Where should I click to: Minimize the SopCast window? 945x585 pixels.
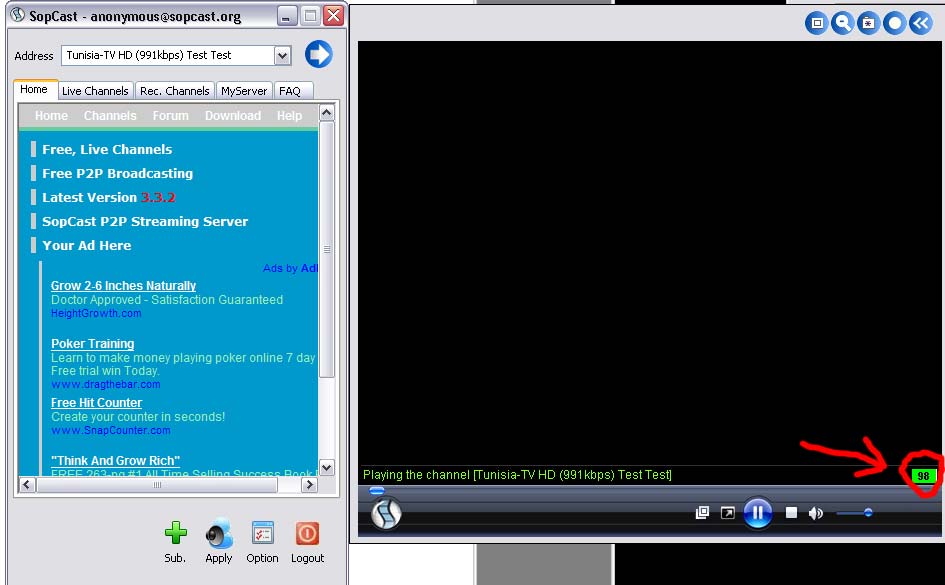287,16
